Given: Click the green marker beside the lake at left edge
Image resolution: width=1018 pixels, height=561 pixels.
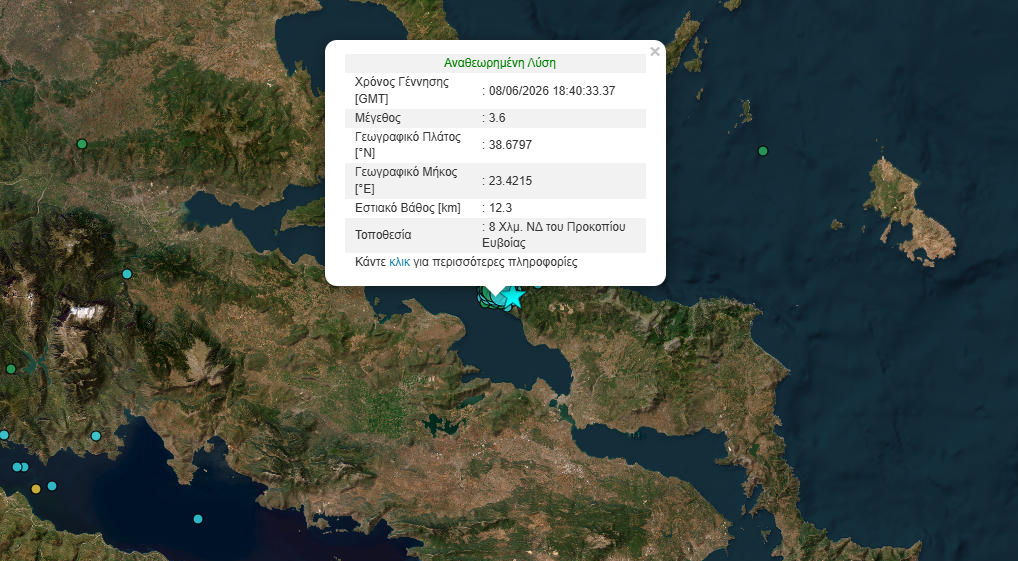Looking at the screenshot, I should 10,369.
